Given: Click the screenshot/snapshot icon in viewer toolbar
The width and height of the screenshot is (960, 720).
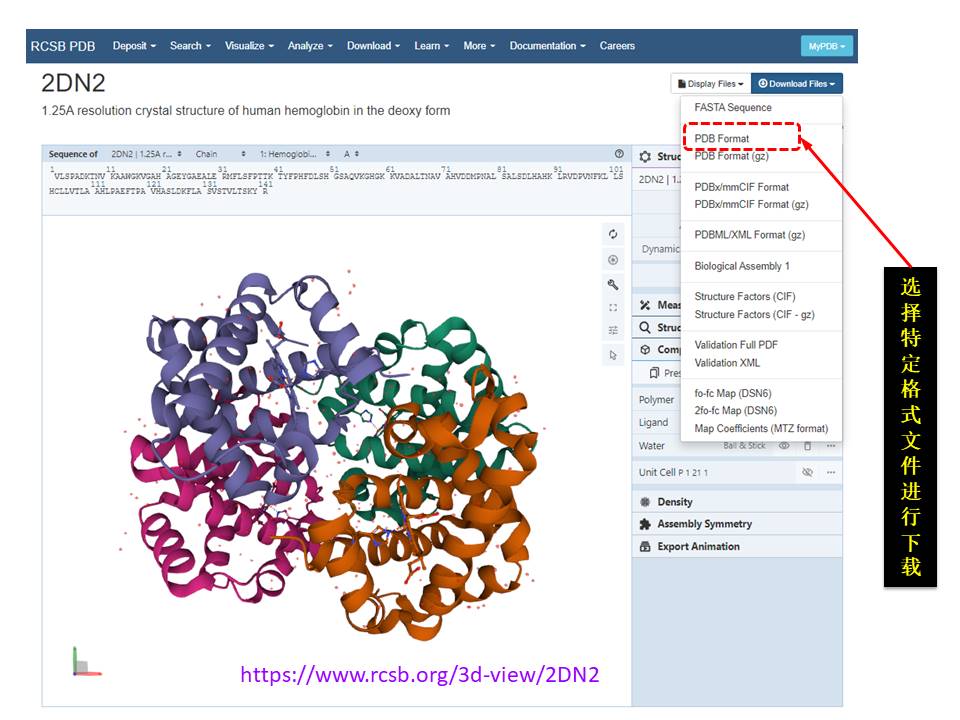Looking at the screenshot, I should point(613,260).
